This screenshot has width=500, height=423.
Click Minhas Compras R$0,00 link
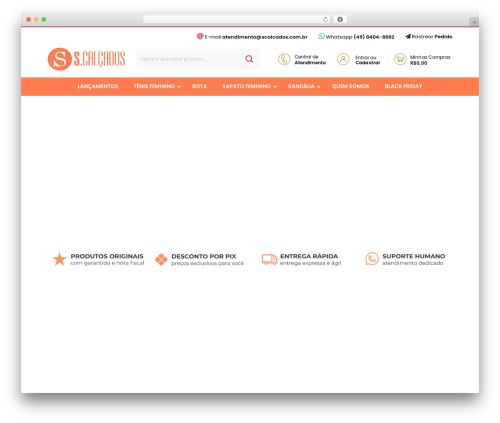(430, 60)
